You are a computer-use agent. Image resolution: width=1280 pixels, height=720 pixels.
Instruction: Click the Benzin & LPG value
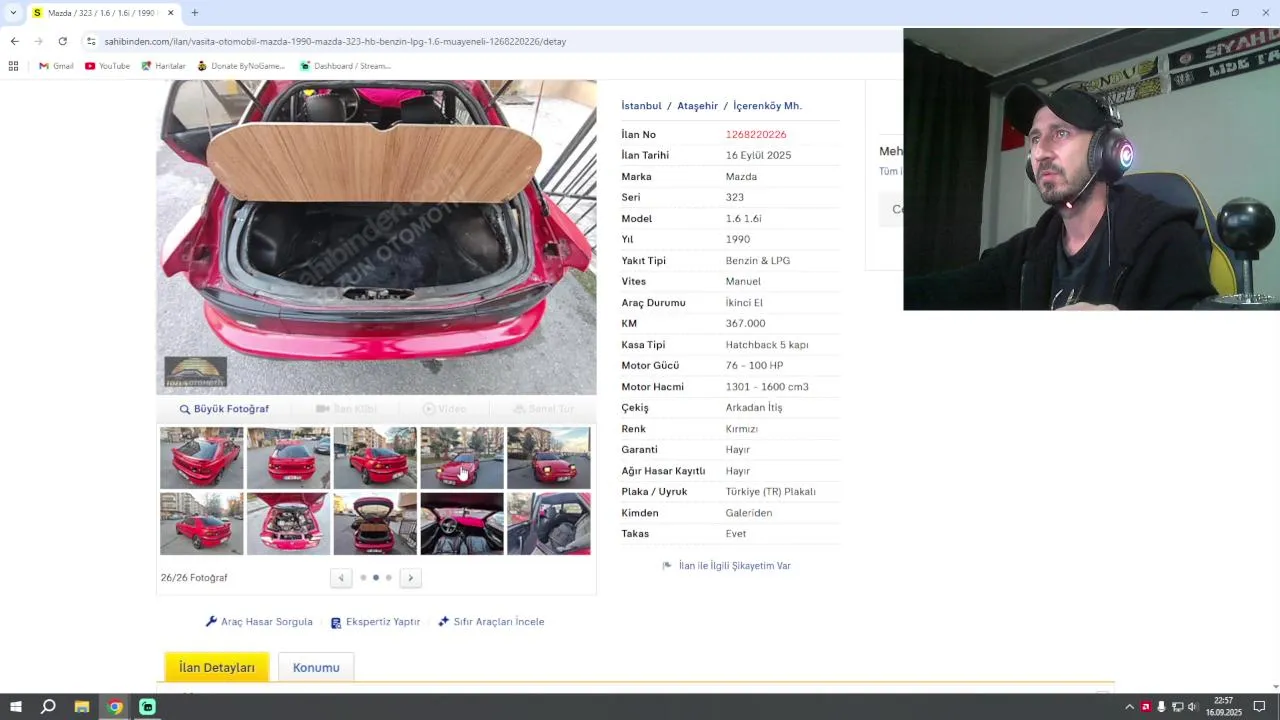click(x=758, y=261)
